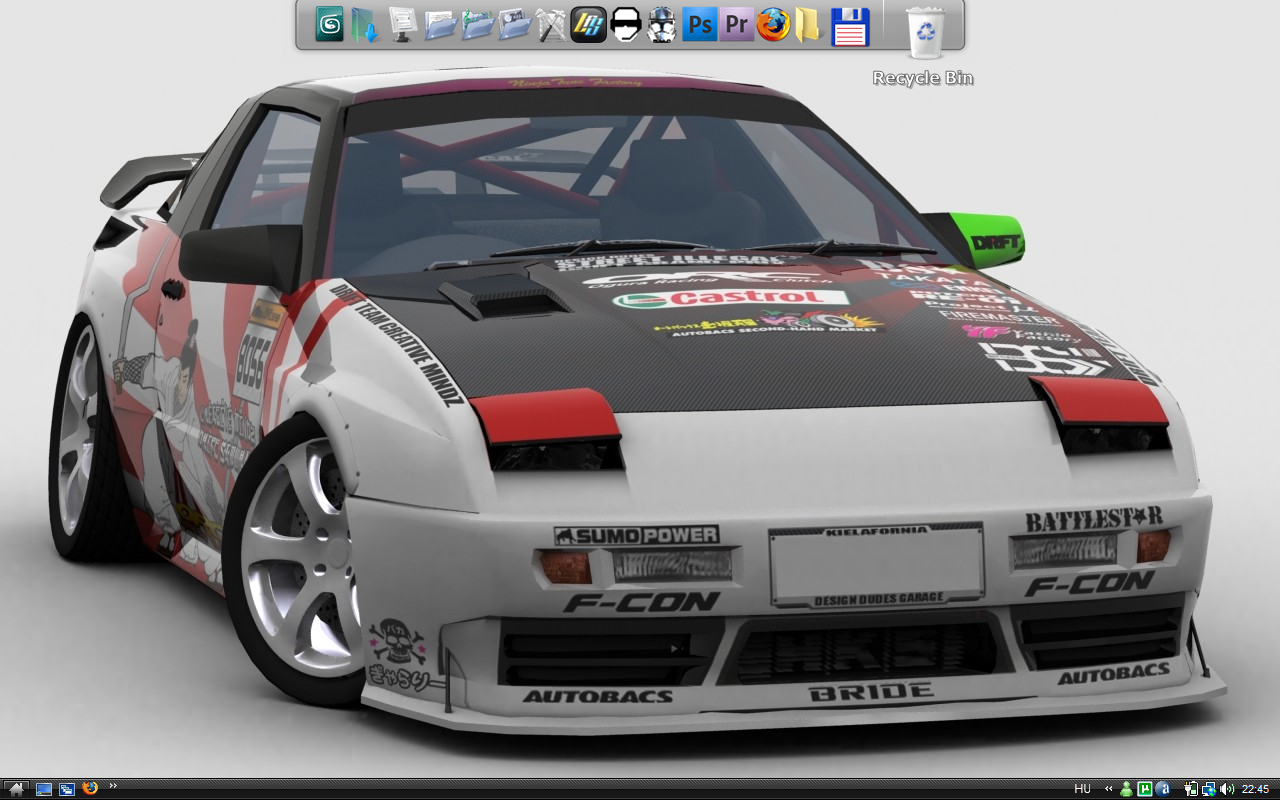The width and height of the screenshot is (1280, 800).
Task: Open the computer monitor icon in the dock
Action: point(403,24)
